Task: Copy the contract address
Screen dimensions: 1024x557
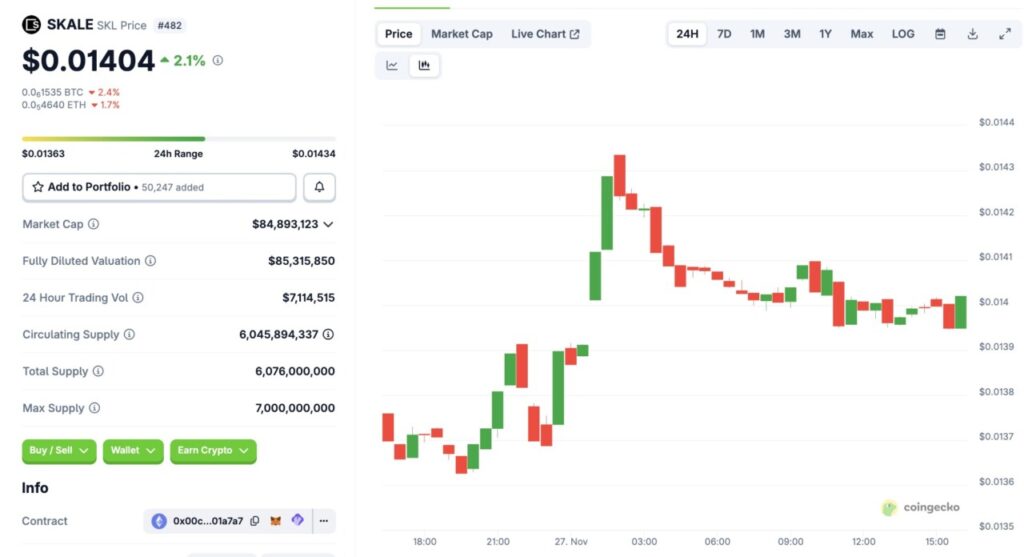Action: coord(255,521)
